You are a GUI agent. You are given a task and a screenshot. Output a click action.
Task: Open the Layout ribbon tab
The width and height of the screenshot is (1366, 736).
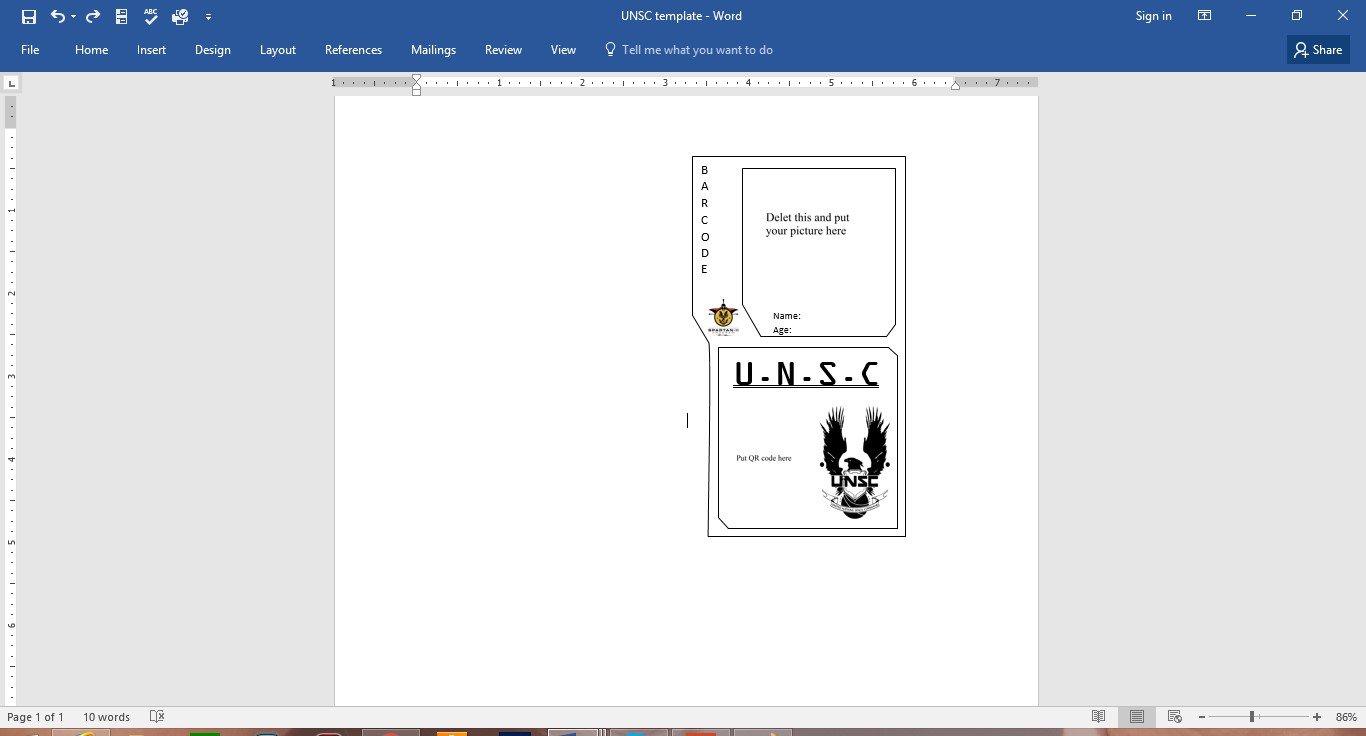pyautogui.click(x=277, y=50)
